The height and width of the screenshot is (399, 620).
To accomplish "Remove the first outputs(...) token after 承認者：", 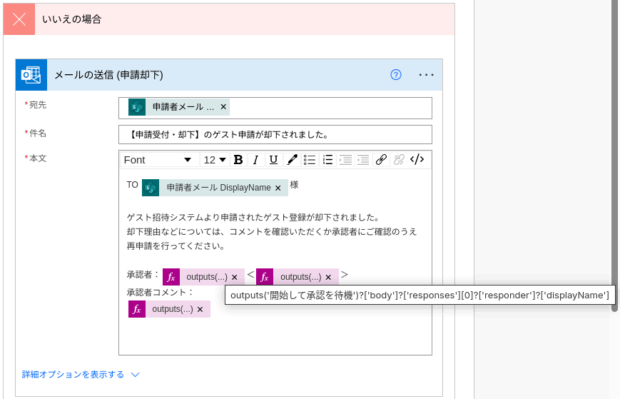I will pos(234,277).
